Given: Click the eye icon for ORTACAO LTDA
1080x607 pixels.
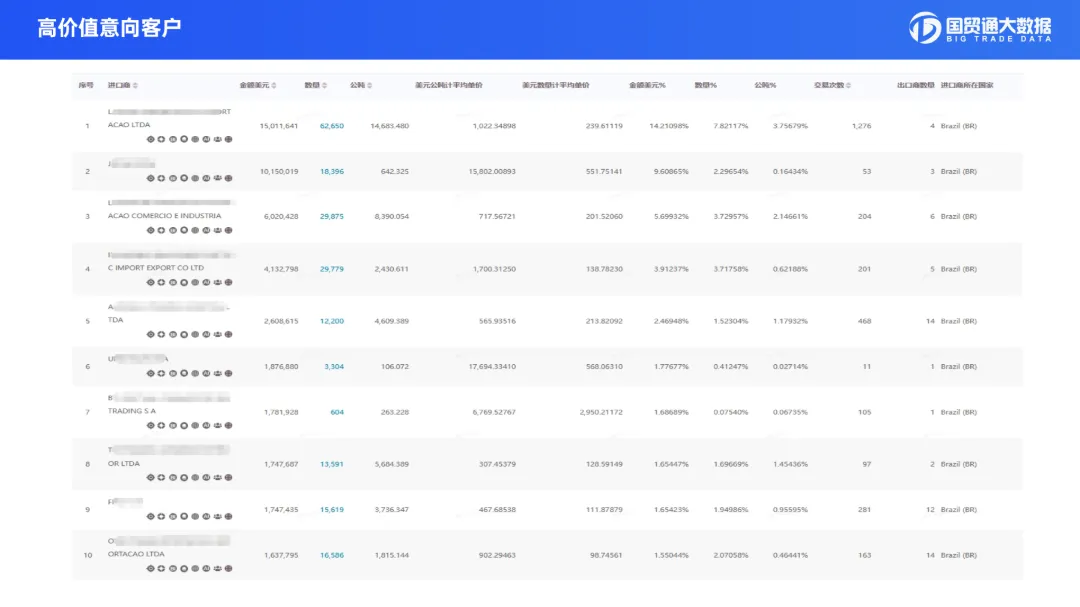Looking at the screenshot, I should (150, 568).
